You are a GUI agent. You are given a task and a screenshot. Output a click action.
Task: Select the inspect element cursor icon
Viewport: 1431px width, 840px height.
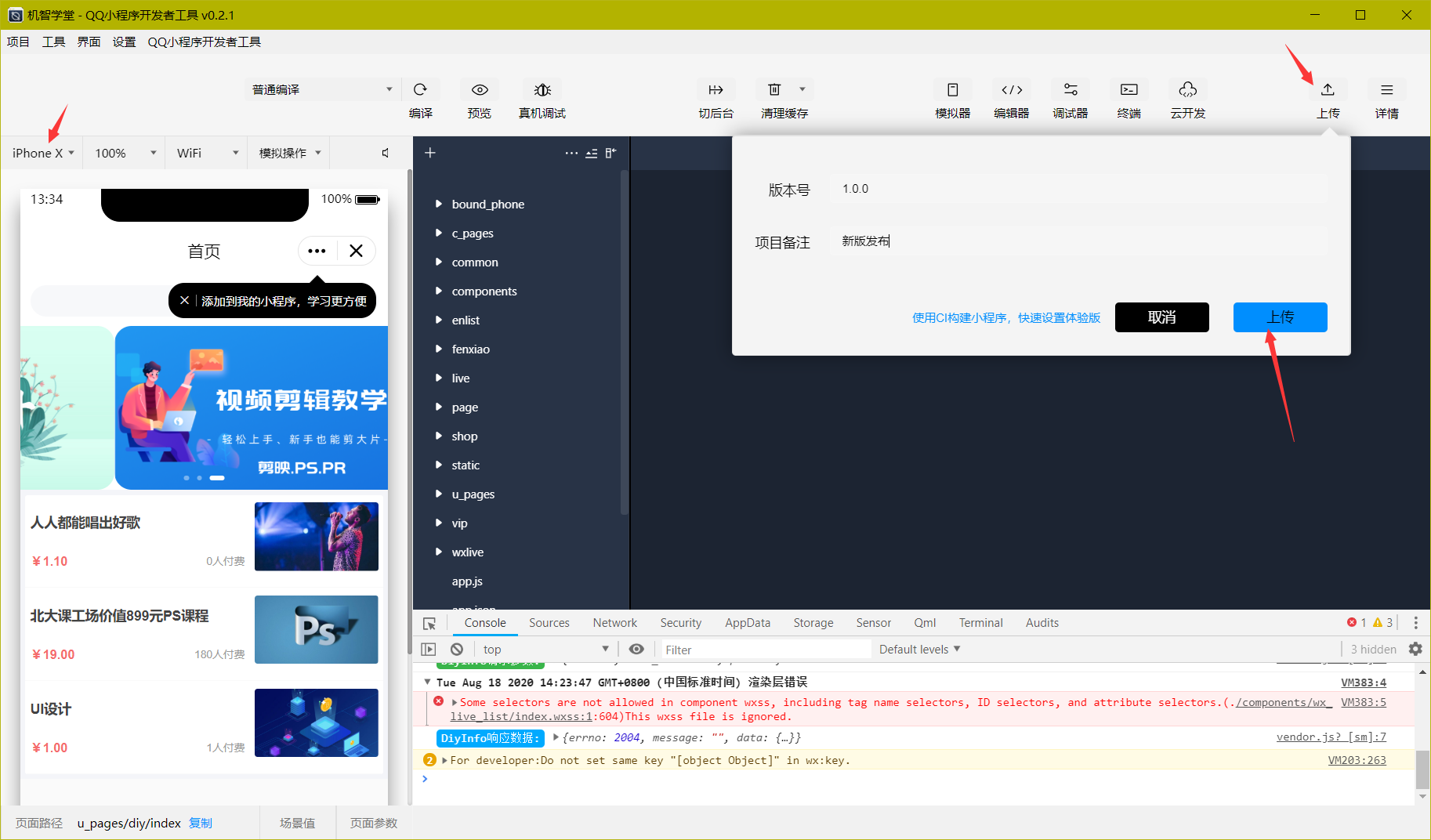click(x=429, y=623)
